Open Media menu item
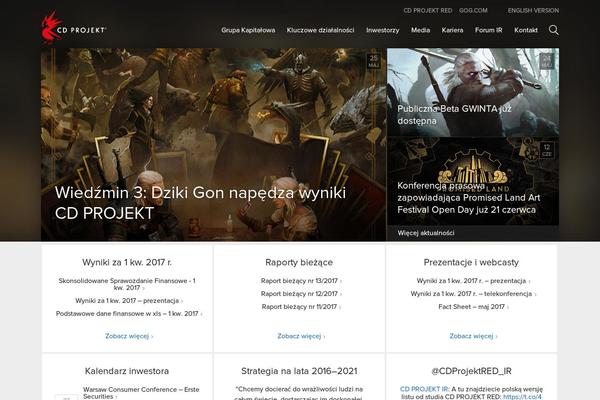Viewport: 600px width, 400px height. (420, 30)
